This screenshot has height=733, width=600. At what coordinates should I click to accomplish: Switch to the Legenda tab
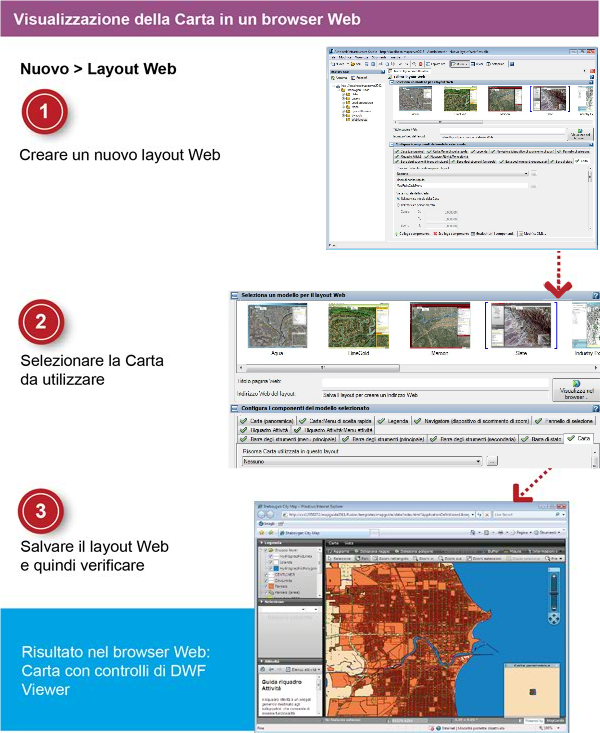point(393,421)
